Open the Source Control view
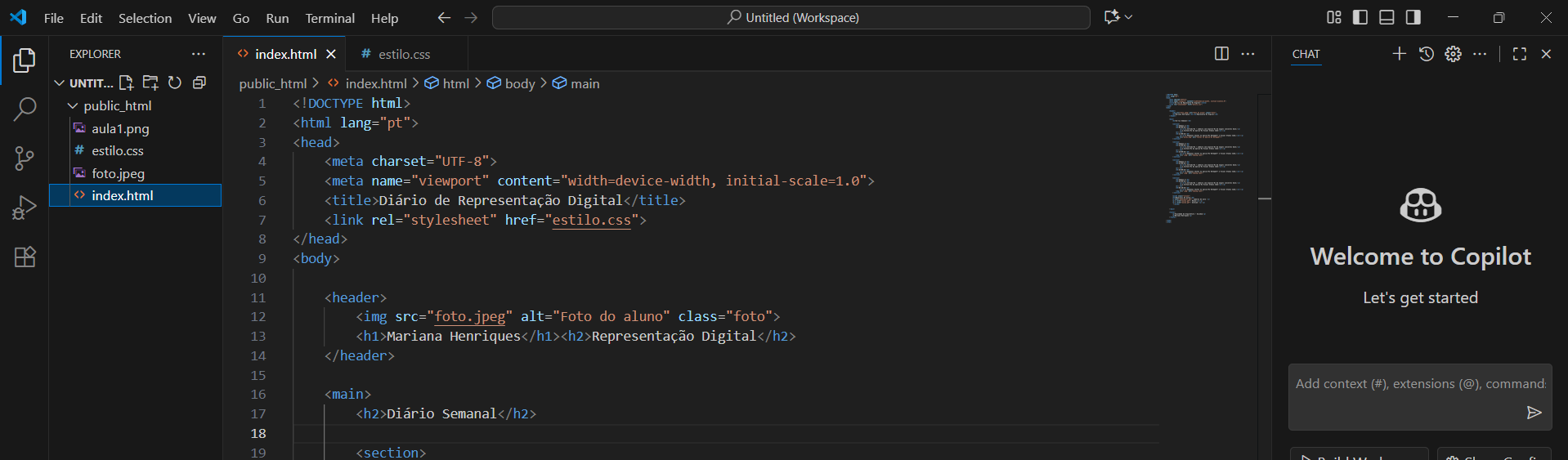This screenshot has width=1568, height=460. (25, 159)
